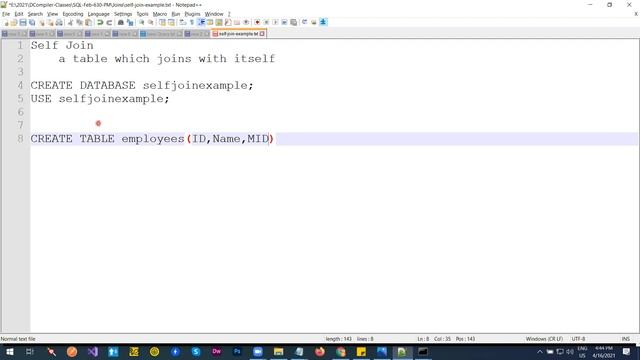Toggle synchronize vertical scrolling

(162, 22)
